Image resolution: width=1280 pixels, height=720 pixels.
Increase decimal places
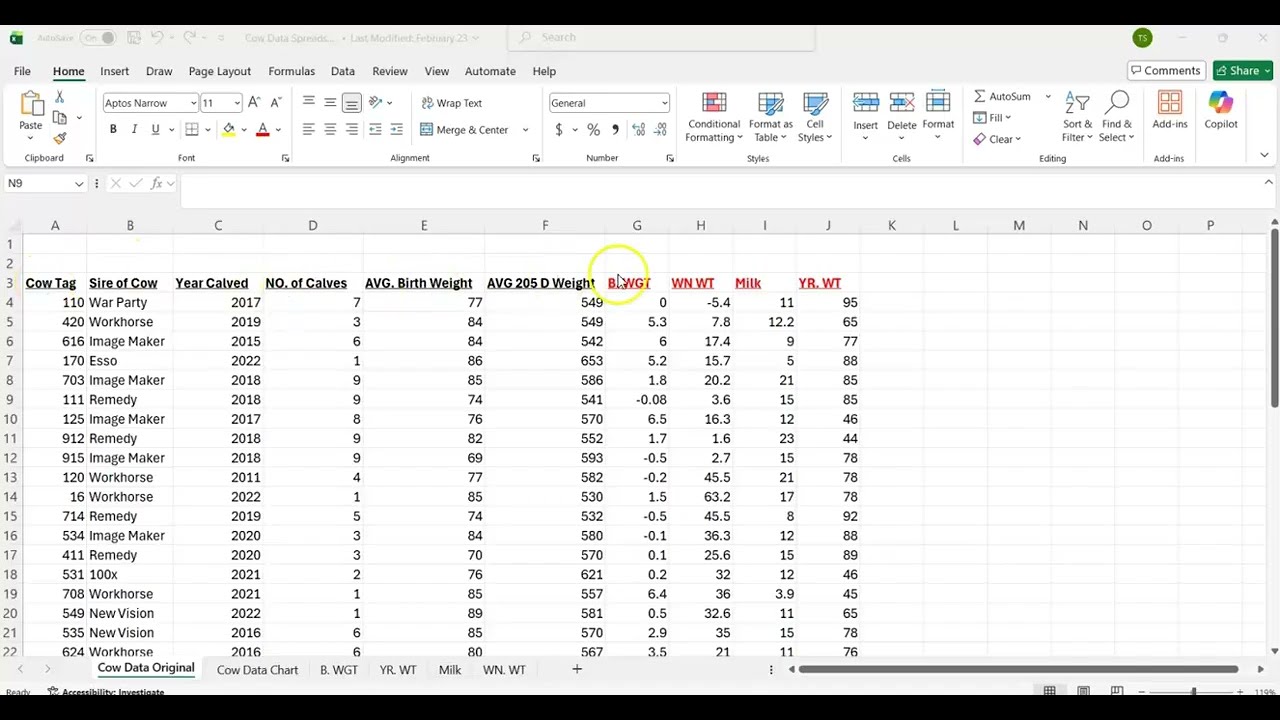tap(638, 130)
